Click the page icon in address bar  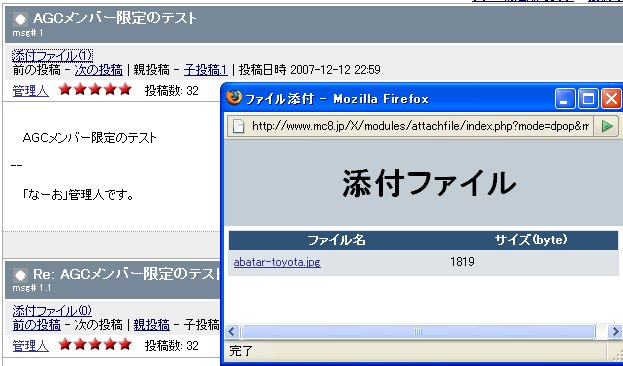[x=238, y=126]
